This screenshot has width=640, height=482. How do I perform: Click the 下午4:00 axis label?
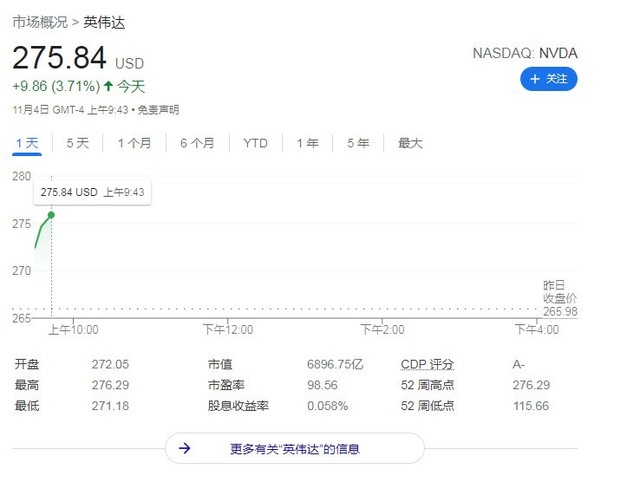tap(537, 329)
